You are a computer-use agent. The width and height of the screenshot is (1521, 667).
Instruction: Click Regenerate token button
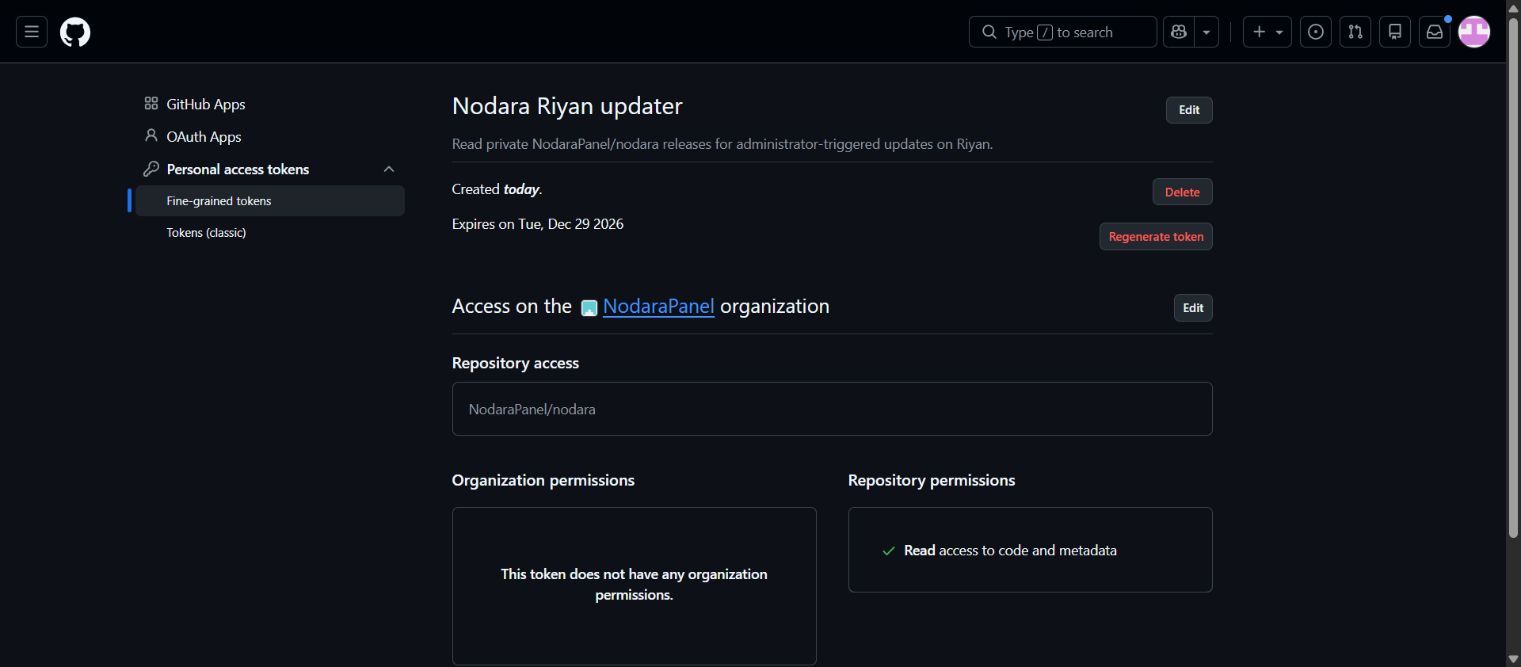pos(1156,237)
